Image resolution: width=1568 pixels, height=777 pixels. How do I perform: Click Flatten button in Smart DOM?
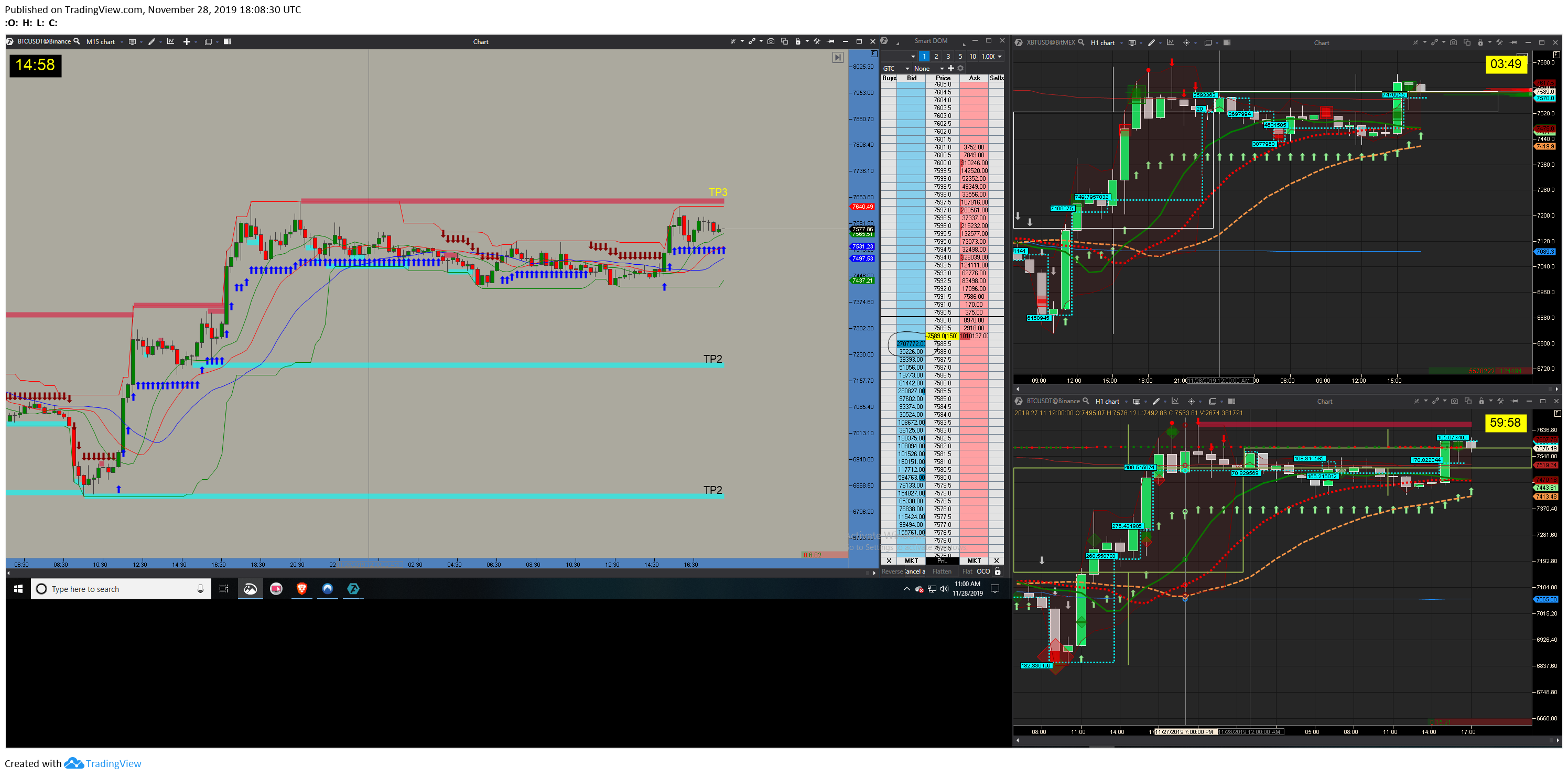[x=942, y=571]
